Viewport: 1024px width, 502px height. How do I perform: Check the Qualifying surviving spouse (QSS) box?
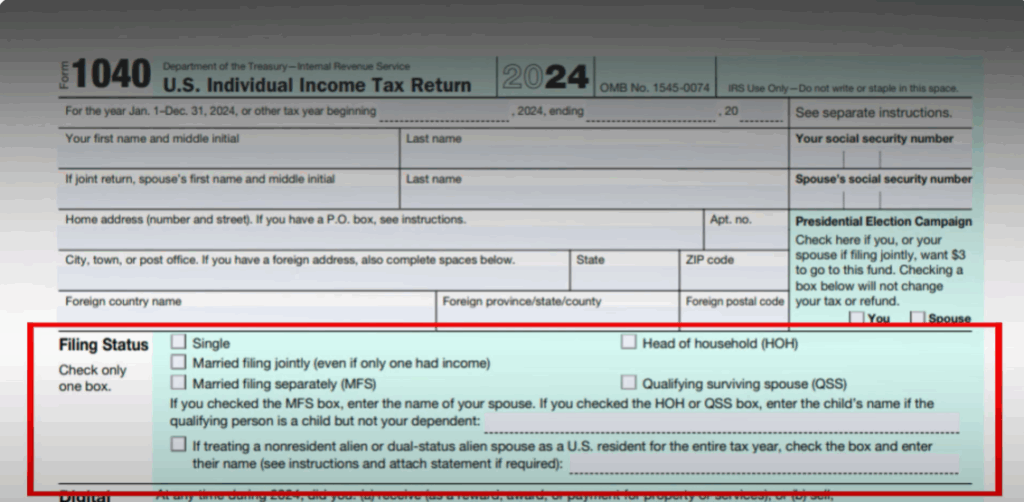click(x=628, y=382)
